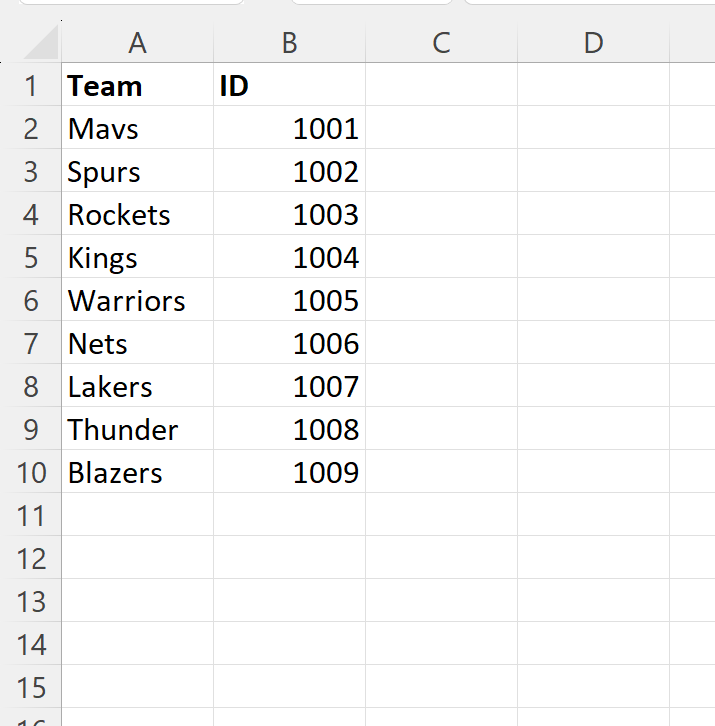Click the ID header cell
715x726 pixels.
(289, 84)
